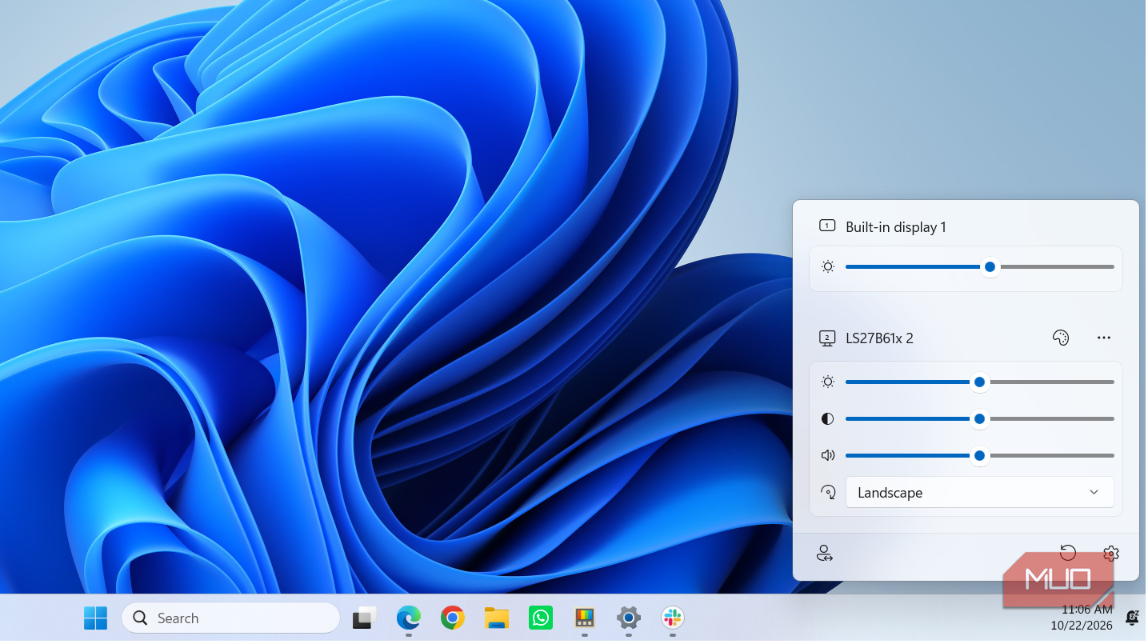Screen dimensions: 1146x641
Task: Launch Google Chrome from the taskbar
Action: point(452,618)
